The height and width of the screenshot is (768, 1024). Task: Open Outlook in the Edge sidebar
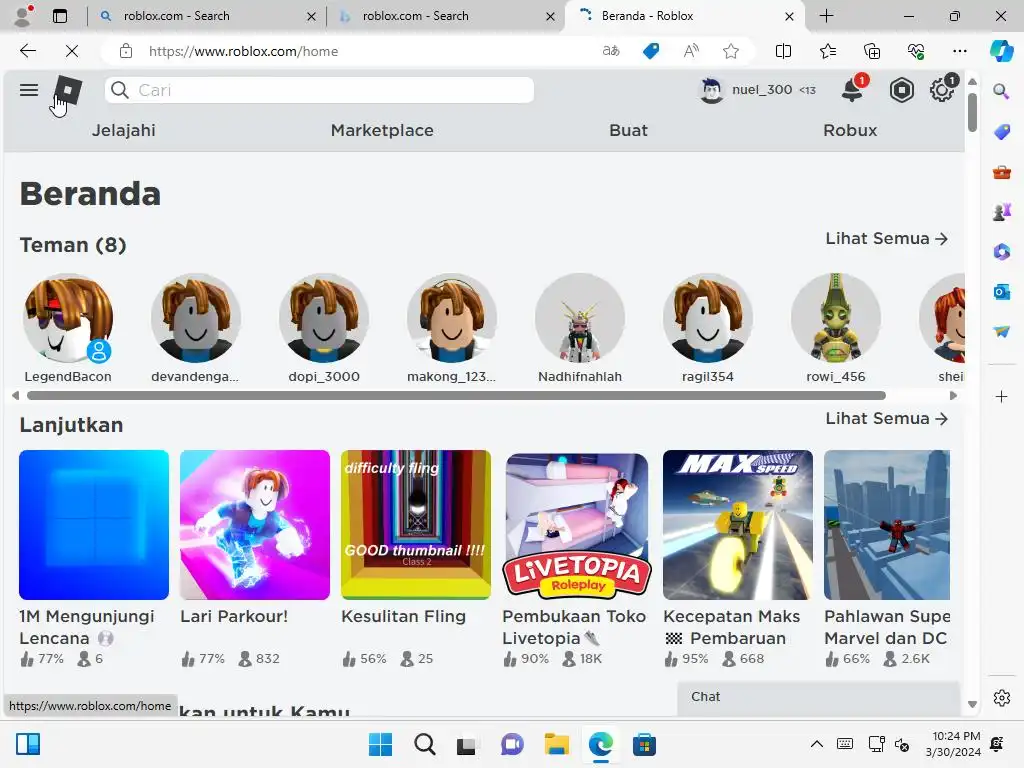[x=1001, y=291]
